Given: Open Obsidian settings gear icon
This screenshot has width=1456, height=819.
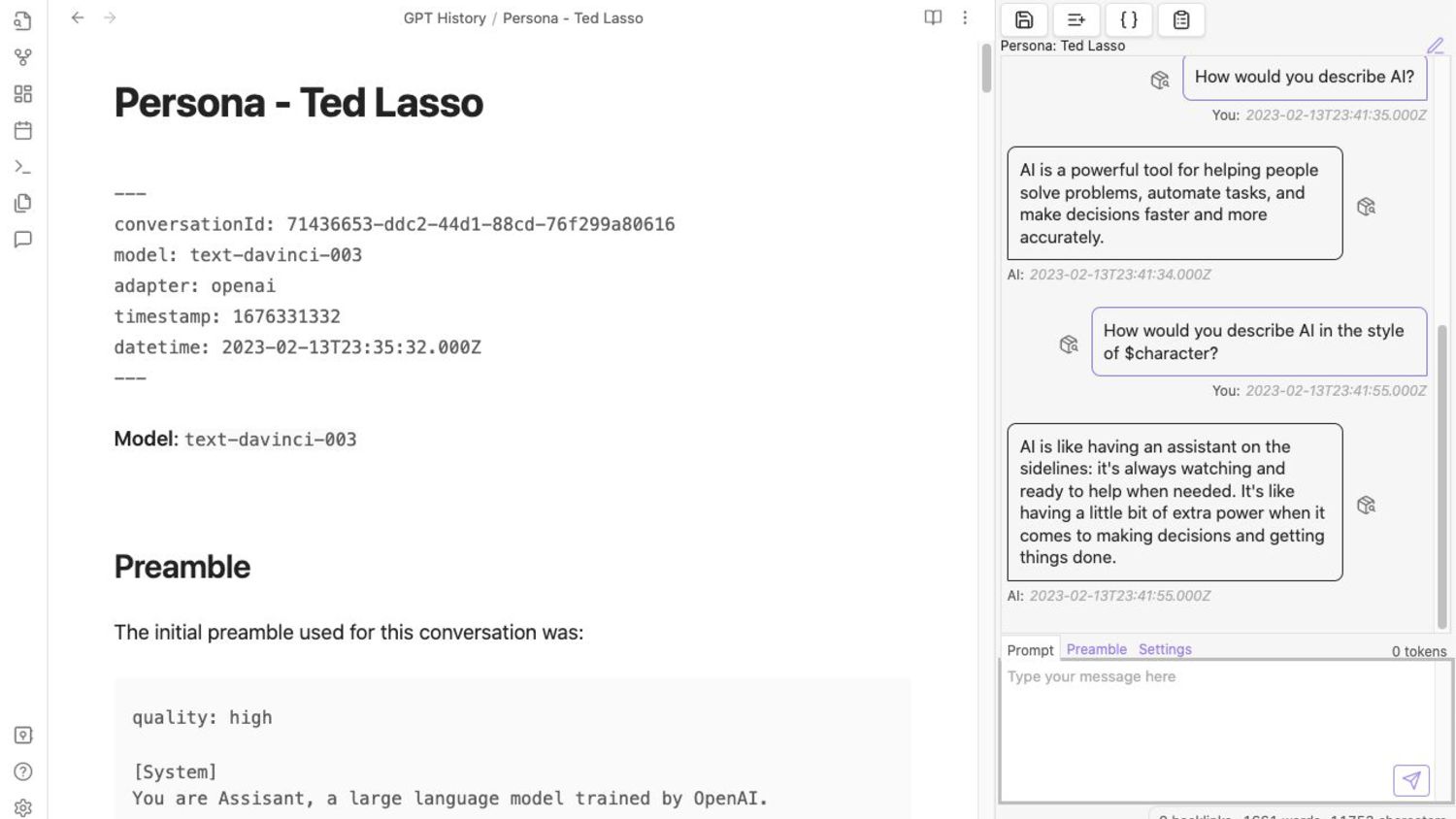Looking at the screenshot, I should tap(23, 807).
